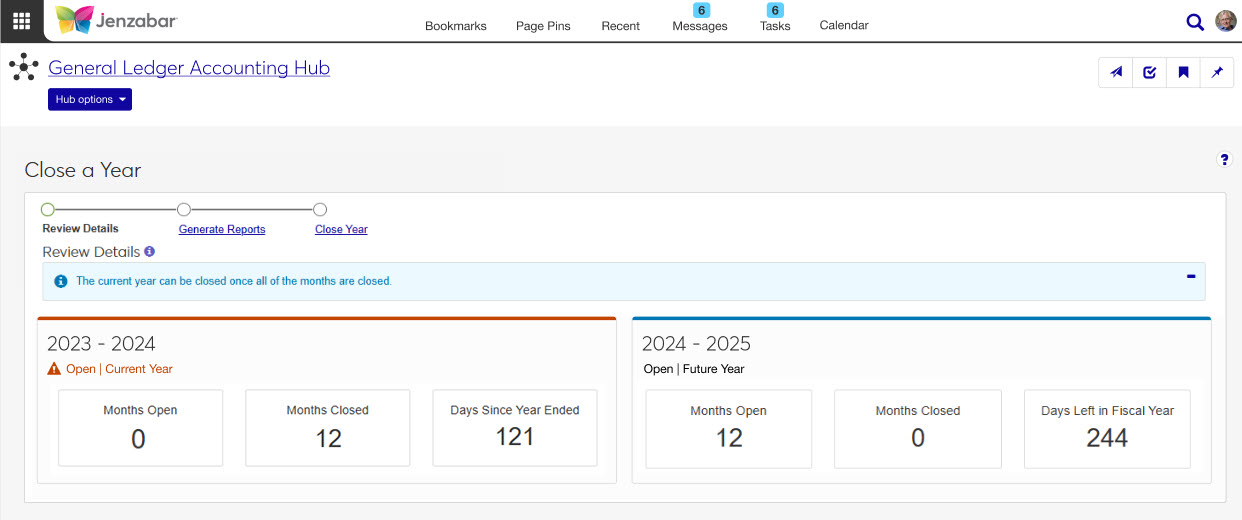Bookmark this page with bookmark icon
Screen dimensions: 1242x520
tap(1183, 72)
